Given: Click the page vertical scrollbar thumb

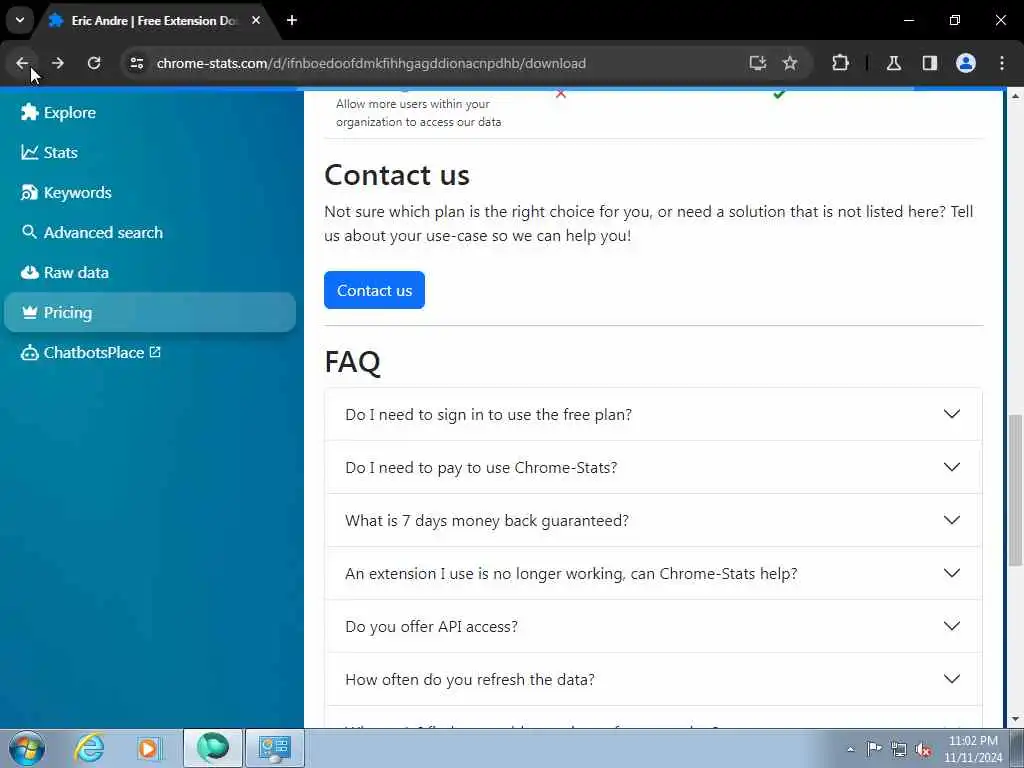Looking at the screenshot, I should click(x=1015, y=490).
